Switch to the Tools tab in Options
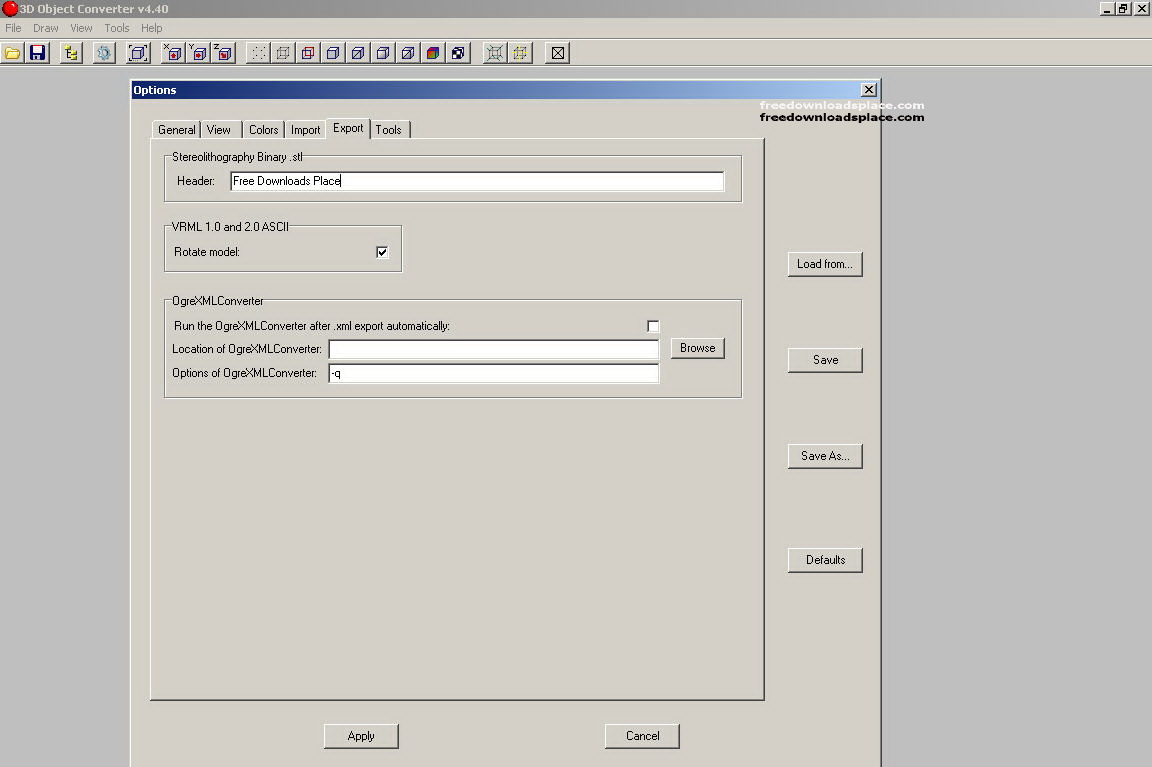 389,130
